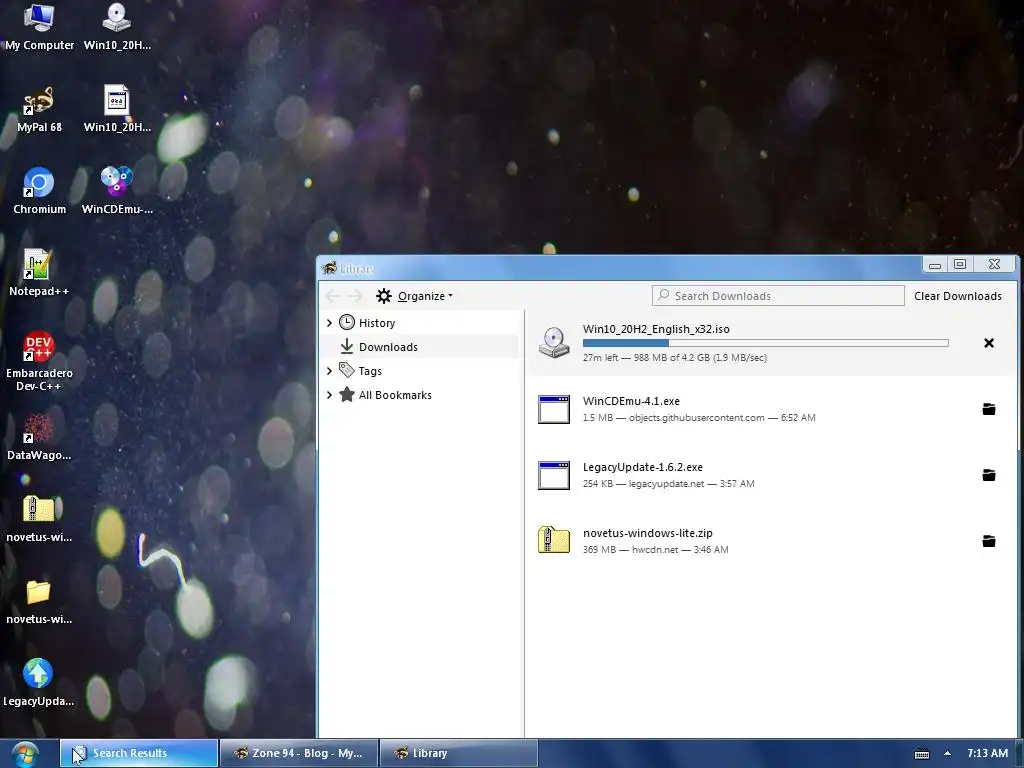Image resolution: width=1024 pixels, height=768 pixels.
Task: Click '1.5 MB — objects.githubusercontent.com' details text
Action: 699,417
